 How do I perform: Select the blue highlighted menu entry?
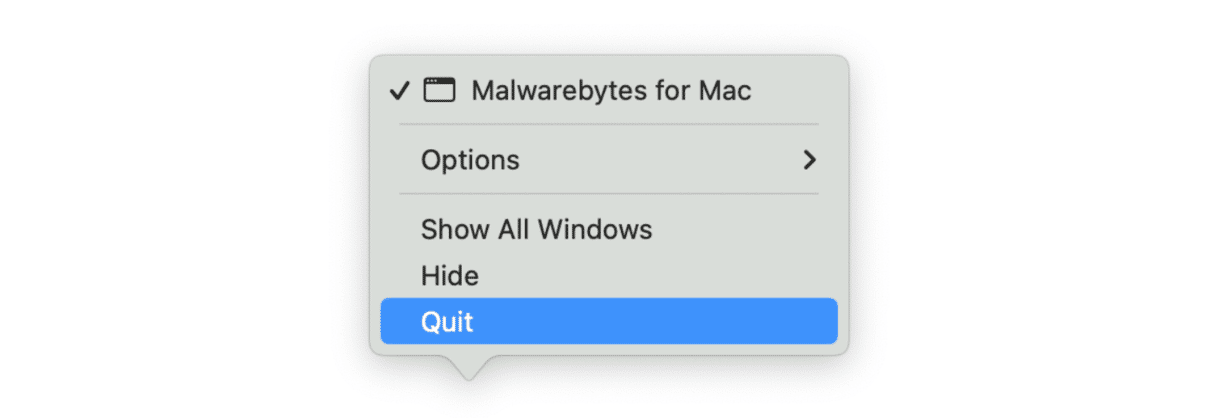608,322
